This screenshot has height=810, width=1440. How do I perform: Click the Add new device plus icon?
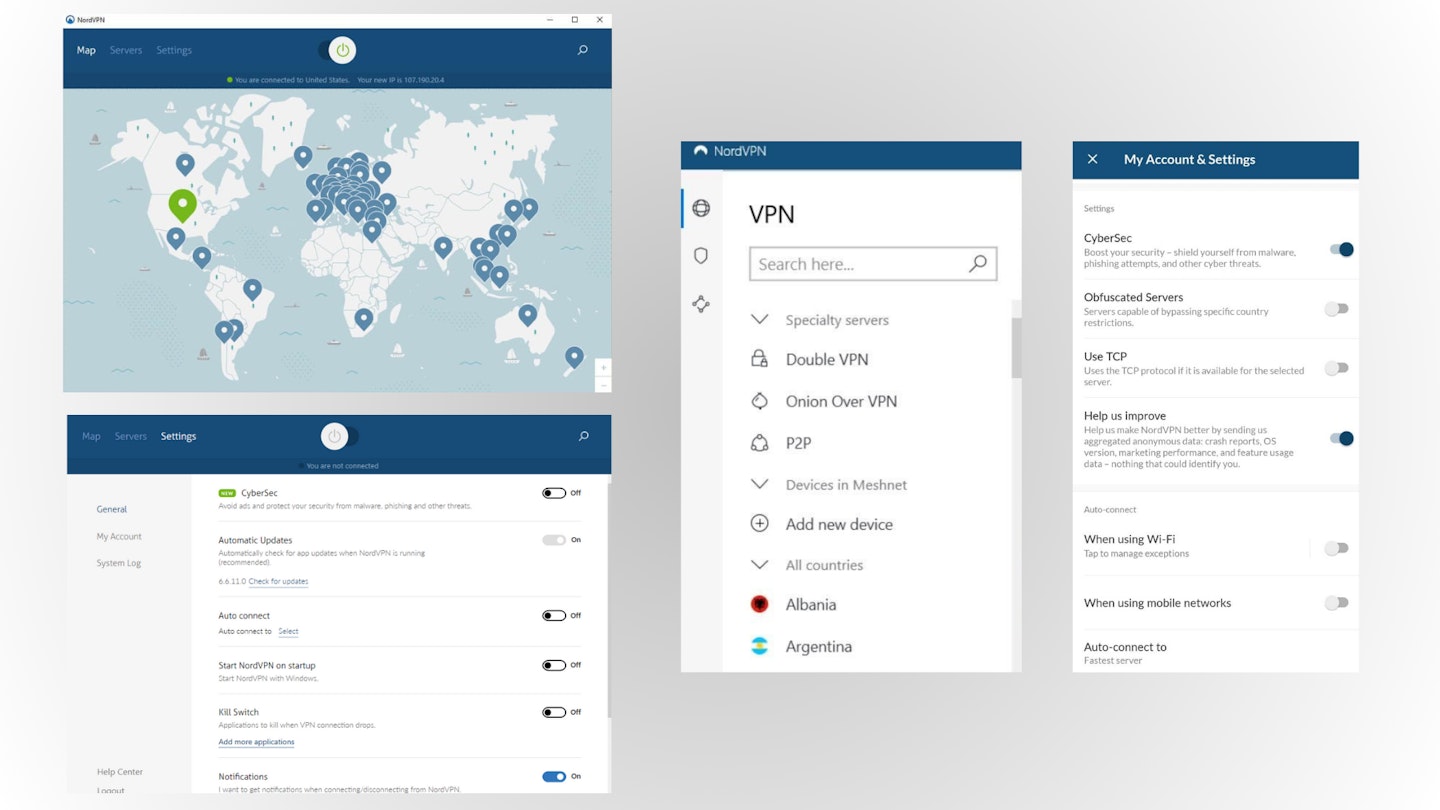click(759, 524)
